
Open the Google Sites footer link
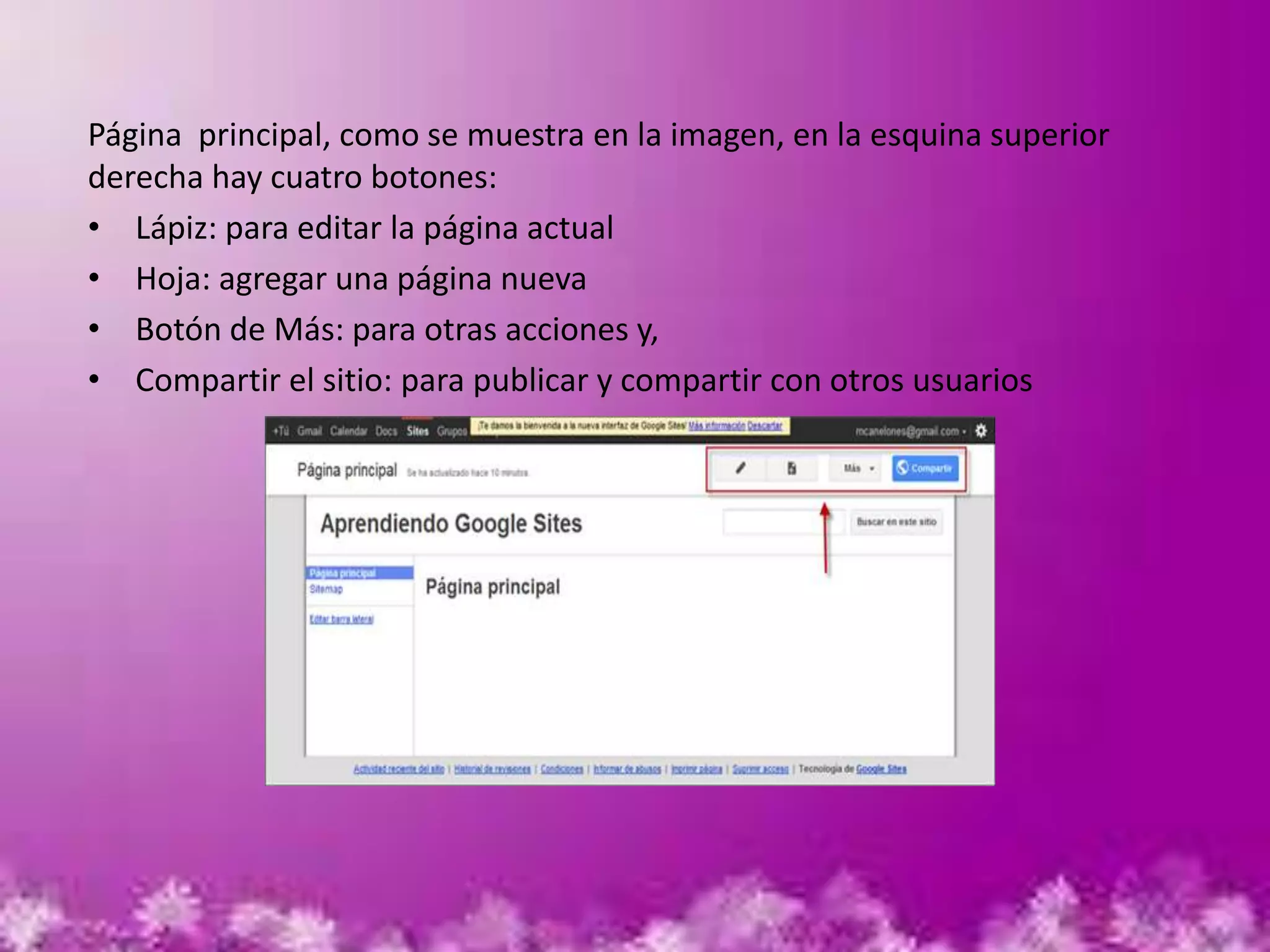tap(881, 769)
